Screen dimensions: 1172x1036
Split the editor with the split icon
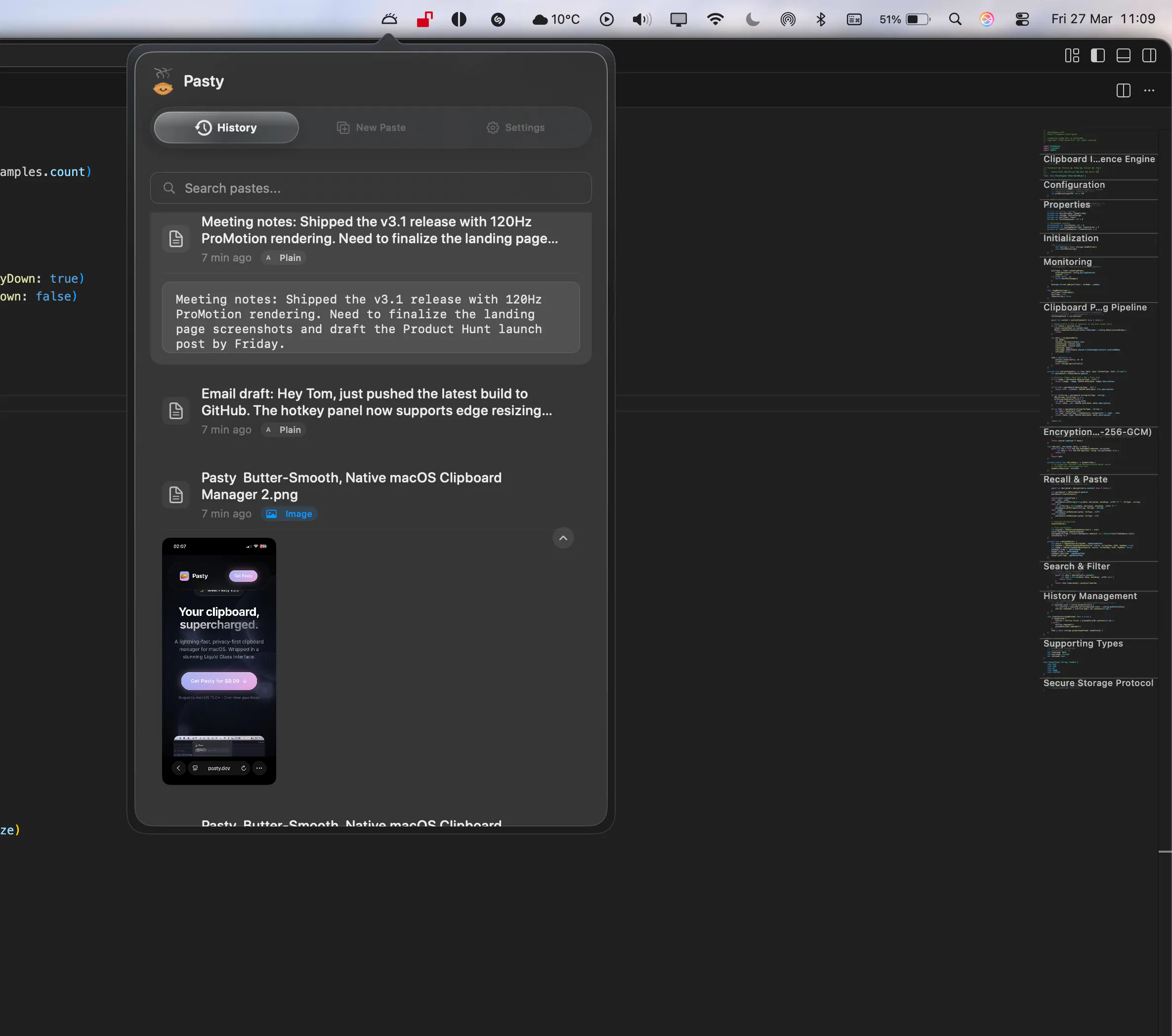(x=1123, y=90)
